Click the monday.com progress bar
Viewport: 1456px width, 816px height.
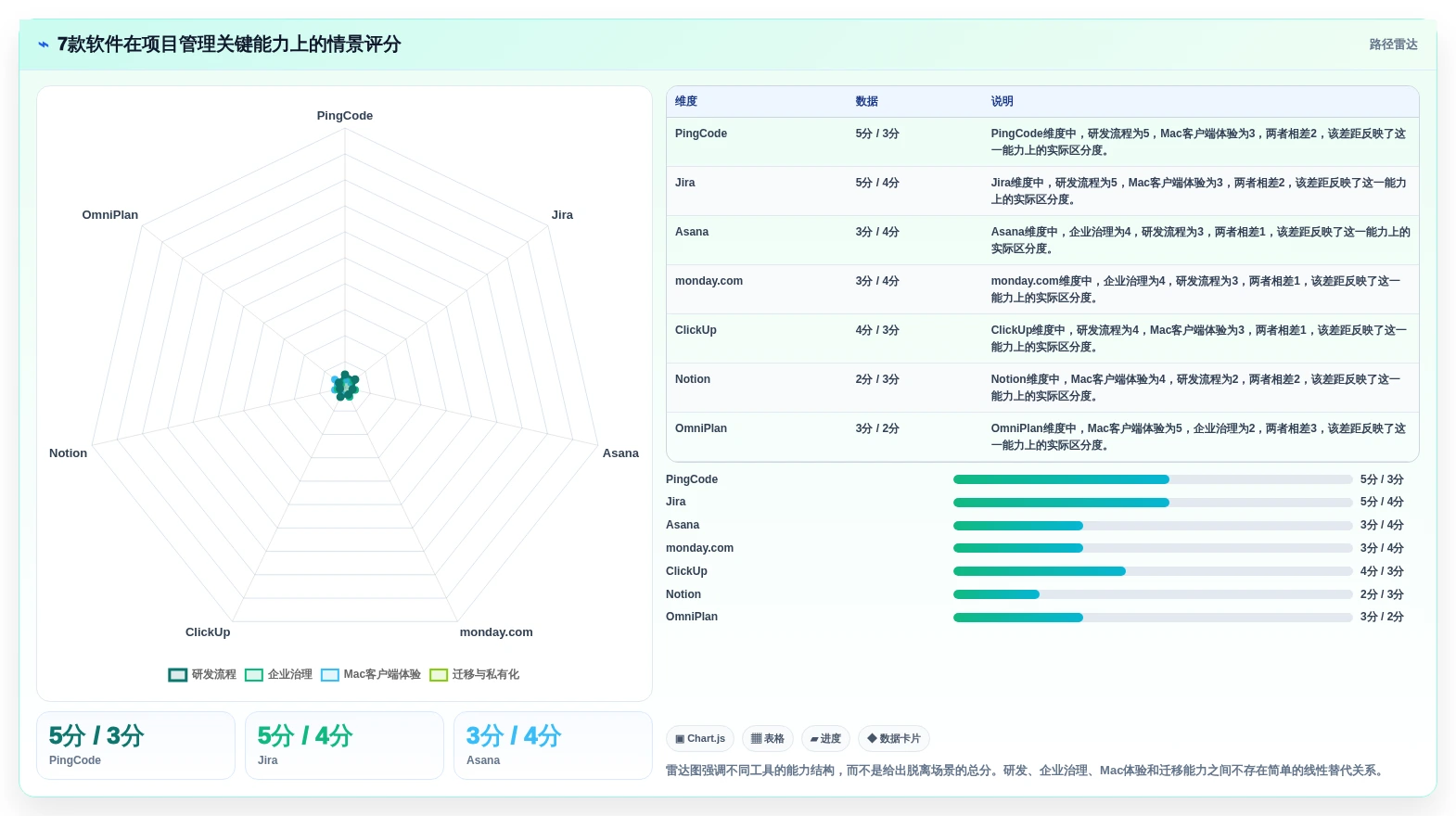point(1153,548)
